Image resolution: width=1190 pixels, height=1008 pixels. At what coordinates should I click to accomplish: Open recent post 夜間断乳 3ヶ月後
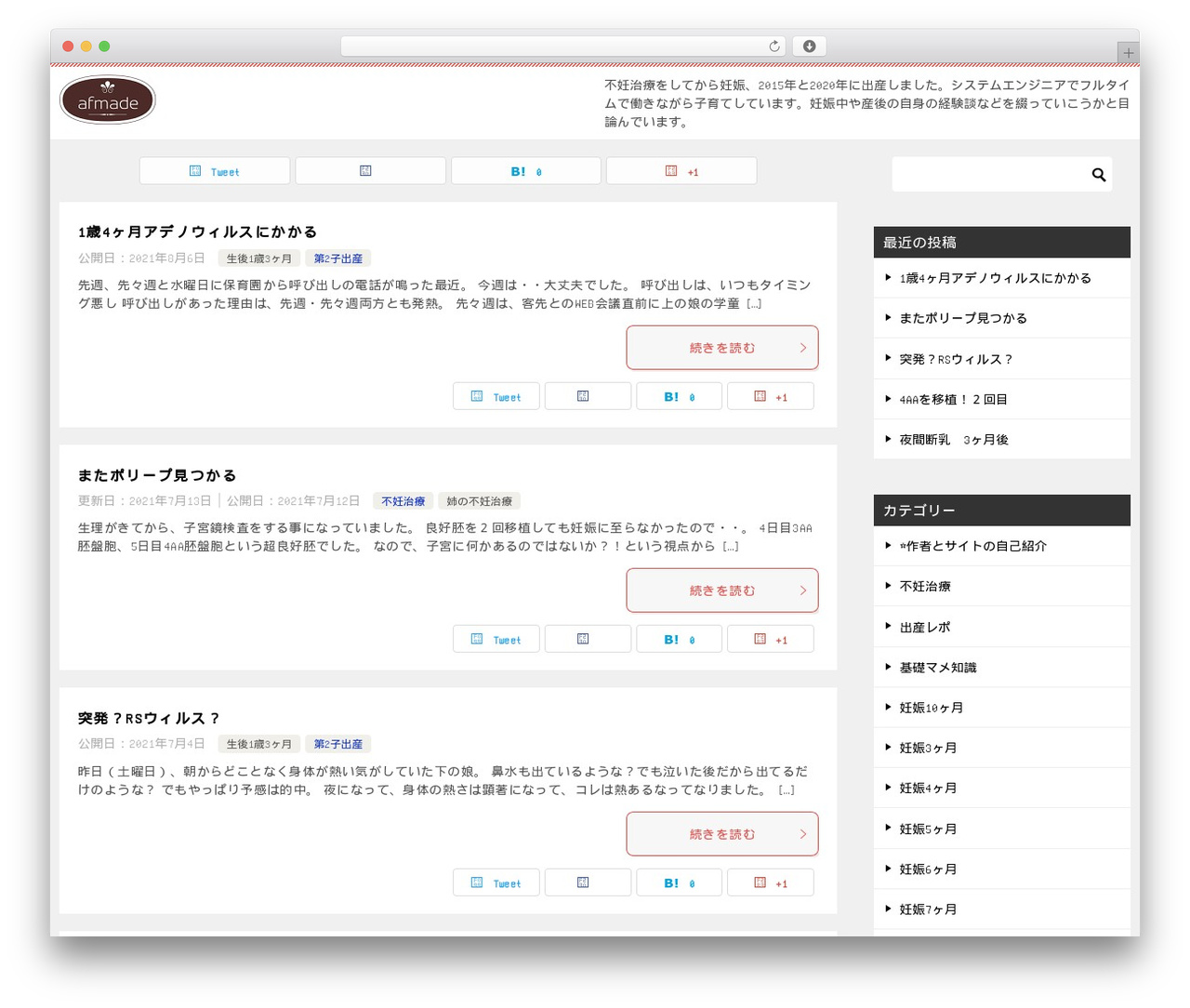954,440
